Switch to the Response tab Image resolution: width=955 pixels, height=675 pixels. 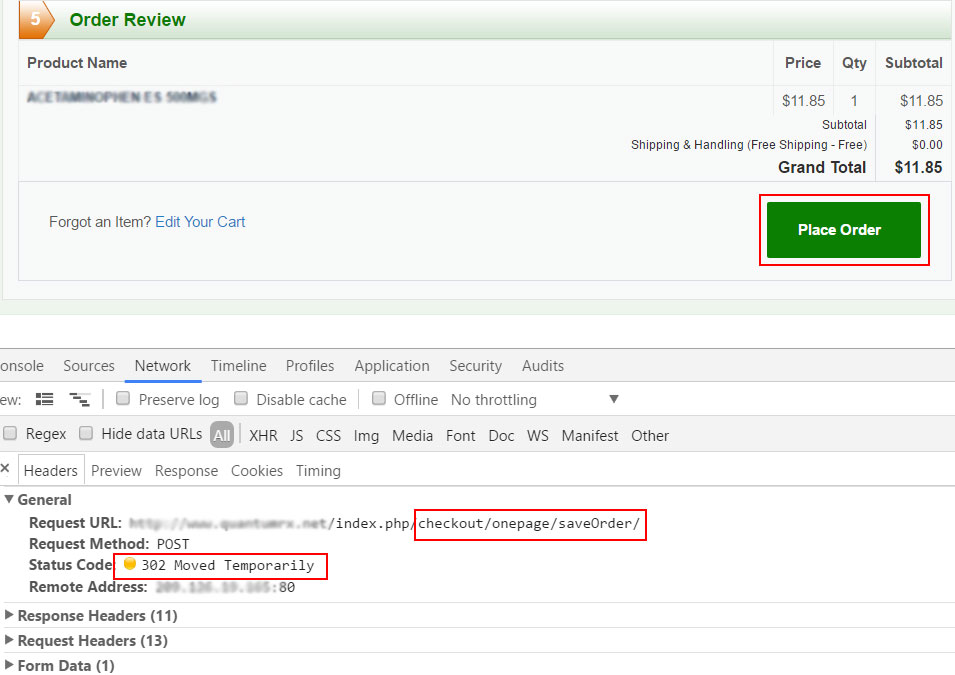point(186,470)
